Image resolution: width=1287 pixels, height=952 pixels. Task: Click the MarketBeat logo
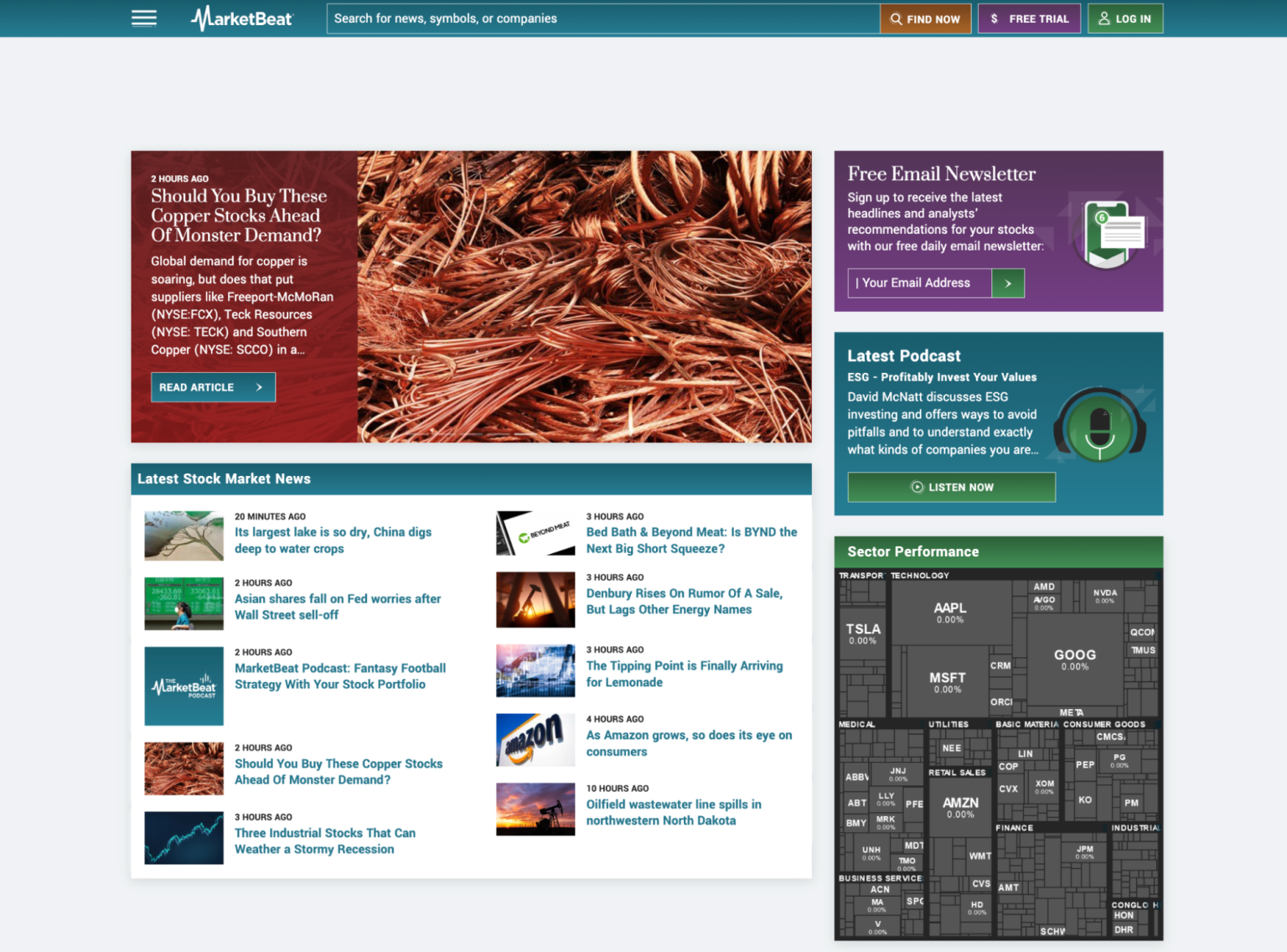tap(241, 18)
